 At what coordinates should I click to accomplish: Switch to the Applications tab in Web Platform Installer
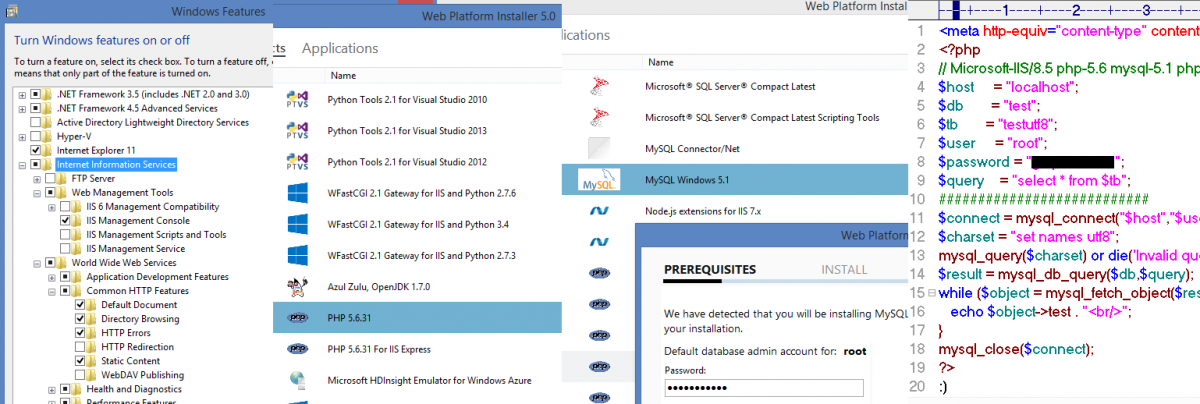[x=340, y=48]
